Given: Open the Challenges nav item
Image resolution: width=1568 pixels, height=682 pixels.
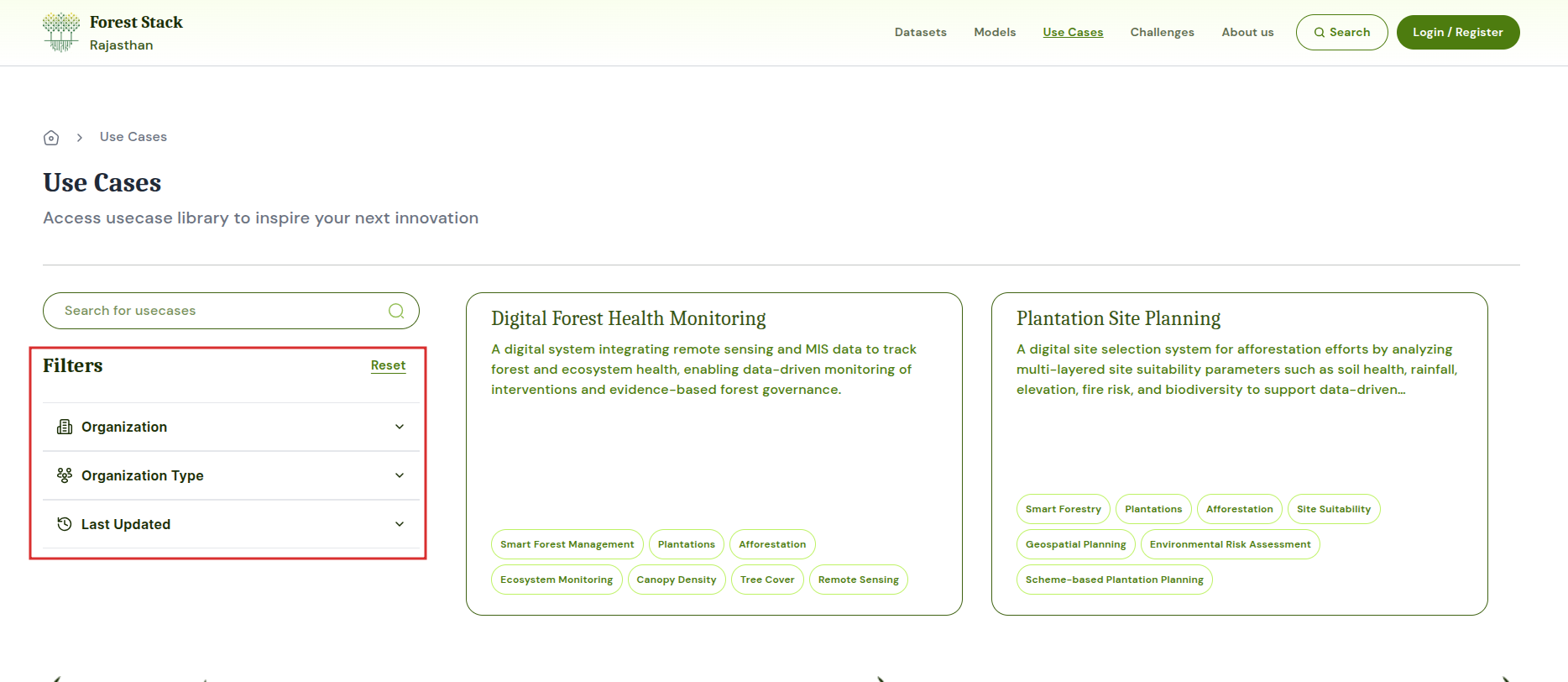Looking at the screenshot, I should point(1162,32).
